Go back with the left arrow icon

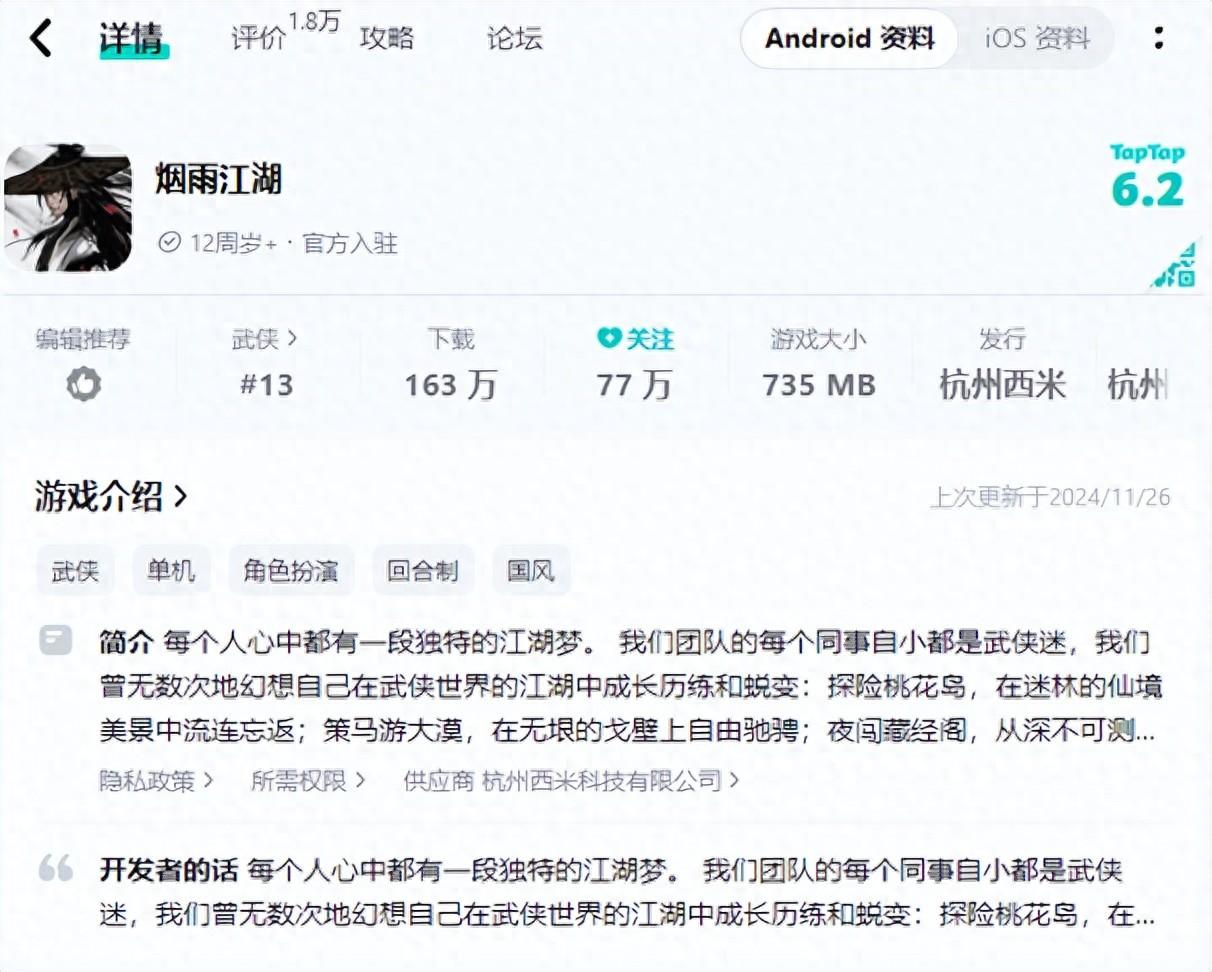coord(40,39)
